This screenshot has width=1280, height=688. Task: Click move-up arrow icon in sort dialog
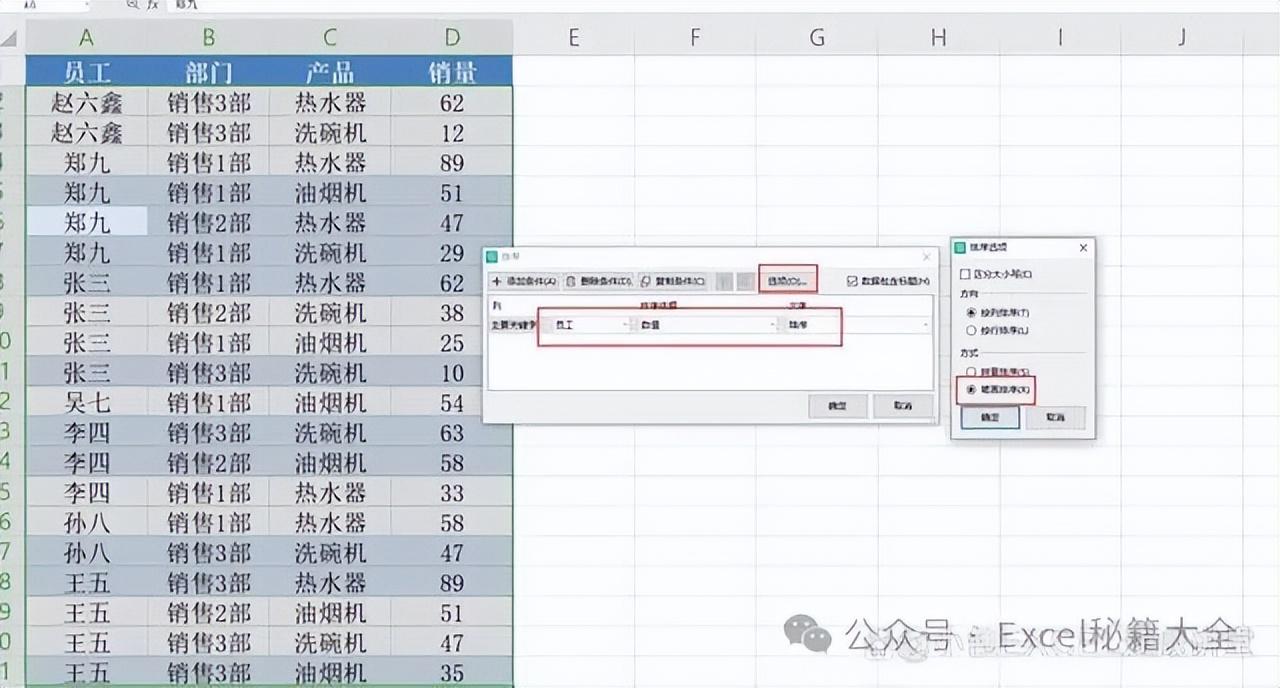tap(725, 282)
